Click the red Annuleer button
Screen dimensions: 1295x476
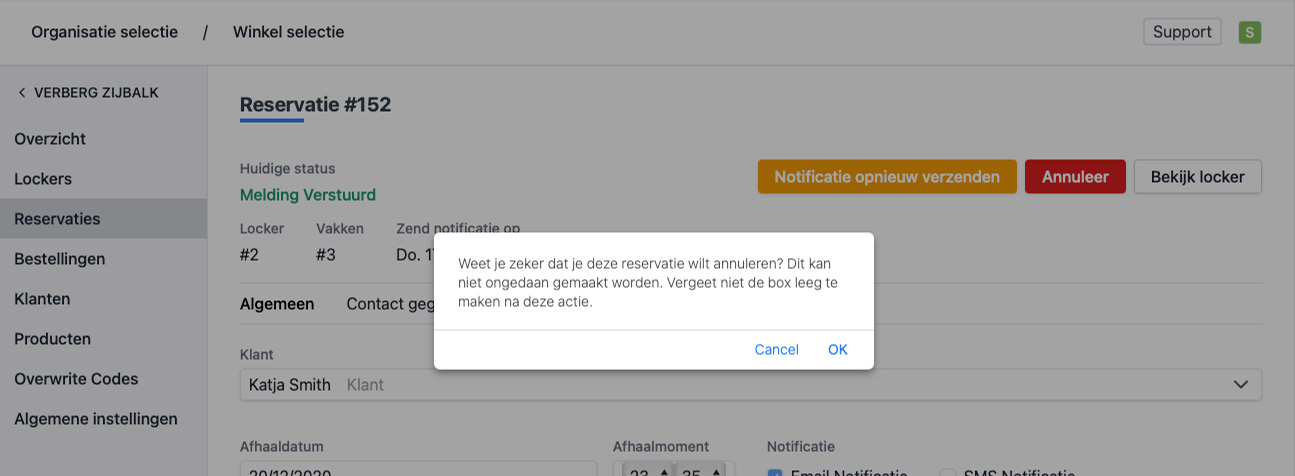[1075, 177]
